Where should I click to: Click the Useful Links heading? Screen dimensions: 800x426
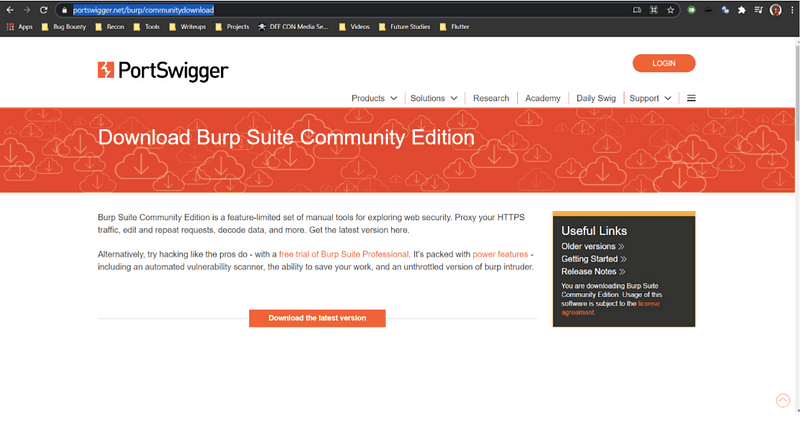pos(594,231)
